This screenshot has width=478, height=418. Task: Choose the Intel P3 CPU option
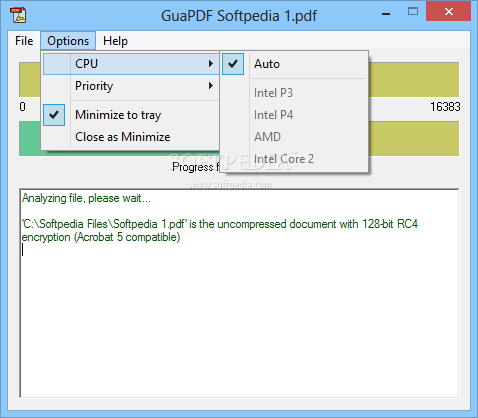pyautogui.click(x=294, y=93)
